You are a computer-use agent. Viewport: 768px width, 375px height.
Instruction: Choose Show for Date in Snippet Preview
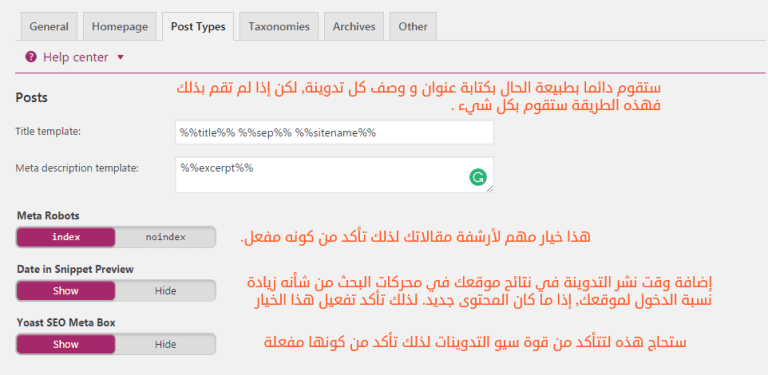pos(66,291)
